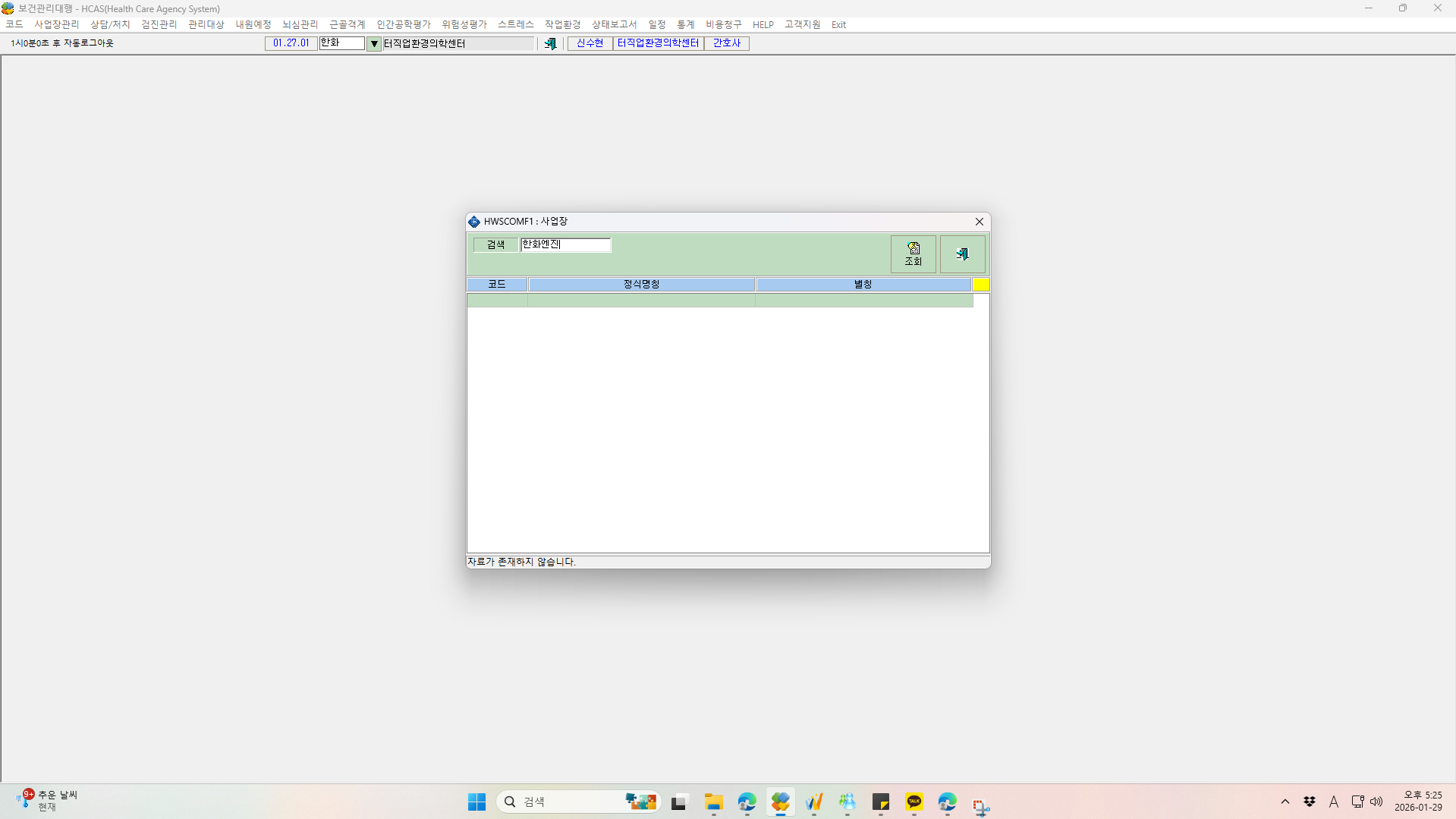This screenshot has height=819, width=1456.
Task: Open the 비용청구 menu
Action: (723, 24)
